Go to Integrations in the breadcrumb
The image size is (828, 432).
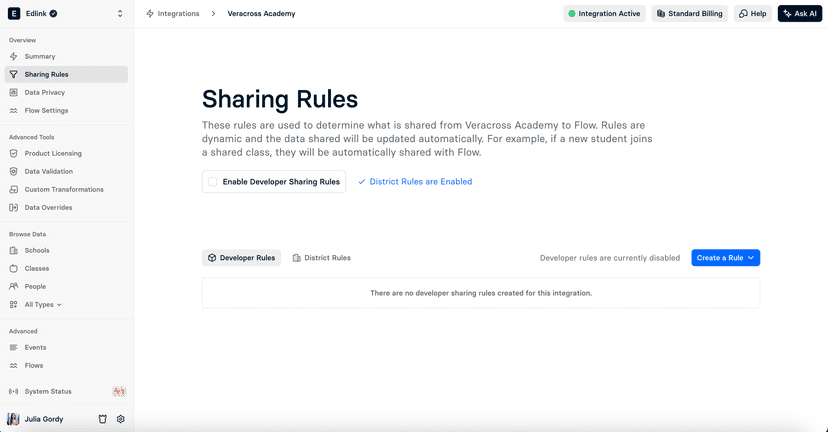tap(176, 14)
